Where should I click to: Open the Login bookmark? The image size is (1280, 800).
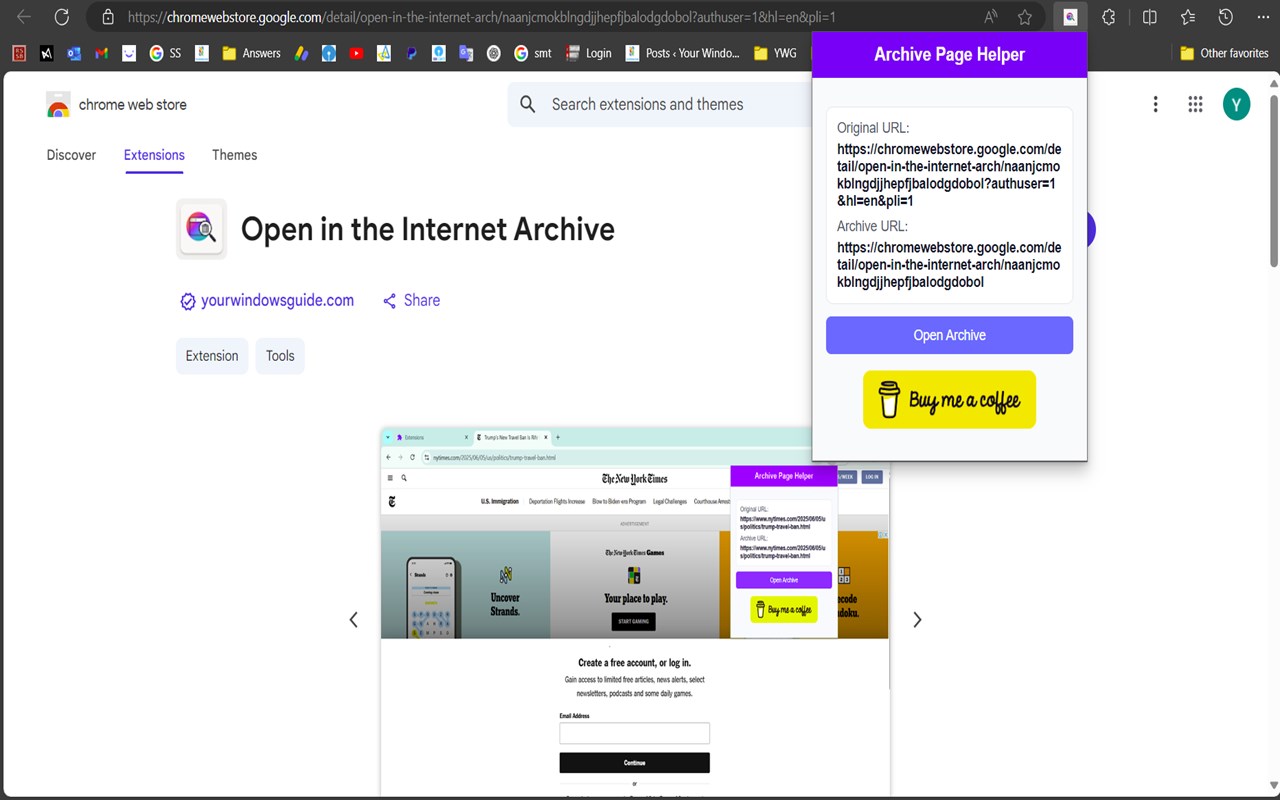[x=588, y=53]
